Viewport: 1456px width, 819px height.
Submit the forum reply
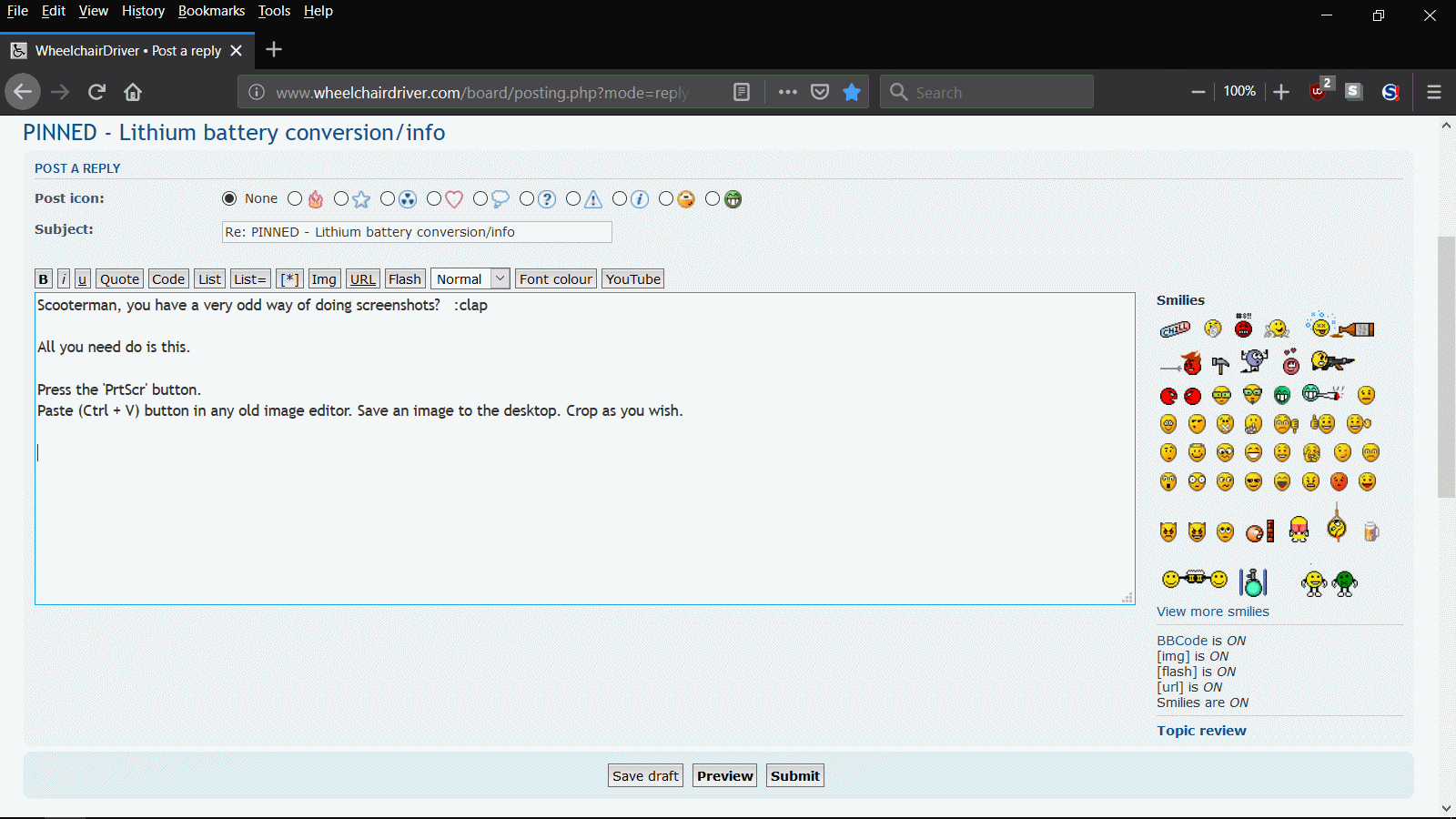(794, 776)
